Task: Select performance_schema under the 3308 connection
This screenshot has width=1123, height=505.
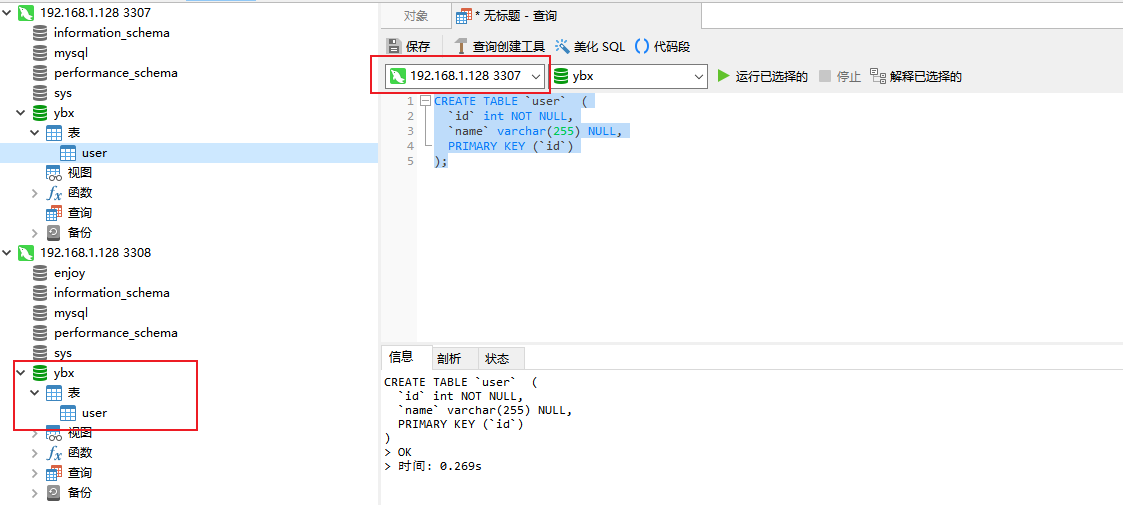Action: 115,333
